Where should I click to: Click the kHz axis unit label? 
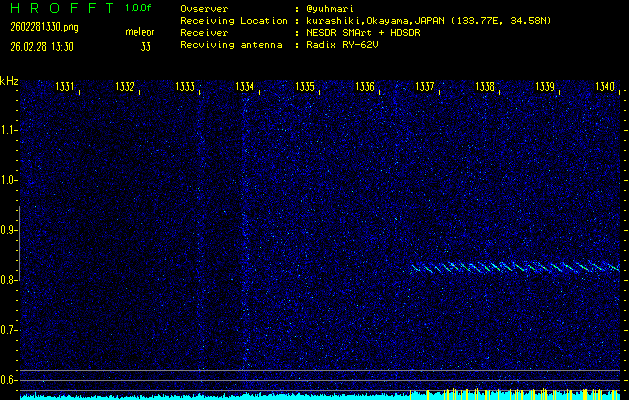[x=9, y=81]
